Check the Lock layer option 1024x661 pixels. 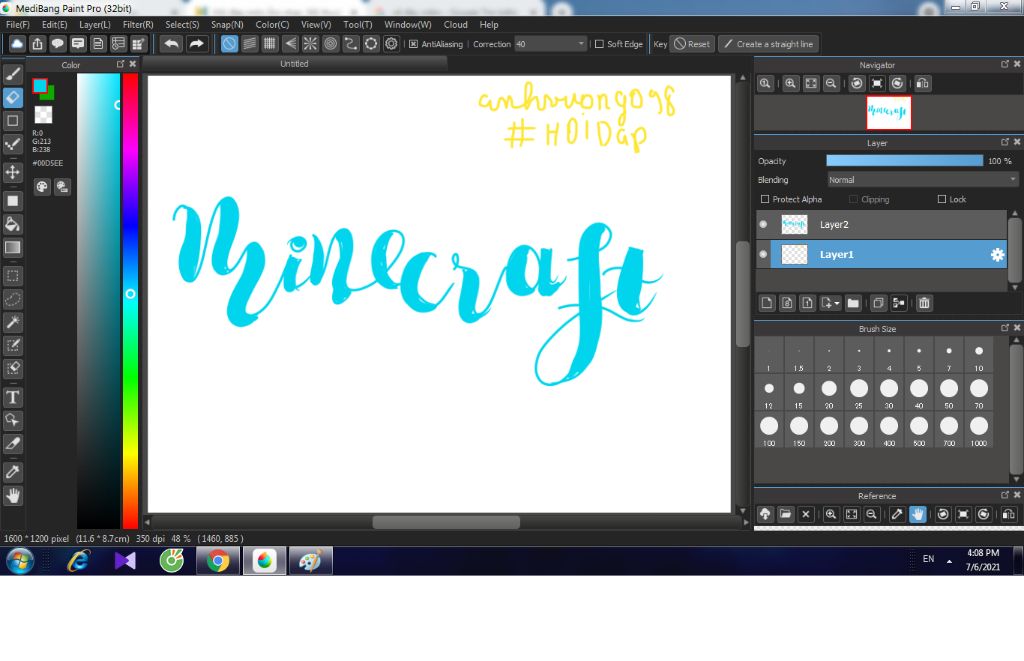(x=942, y=199)
